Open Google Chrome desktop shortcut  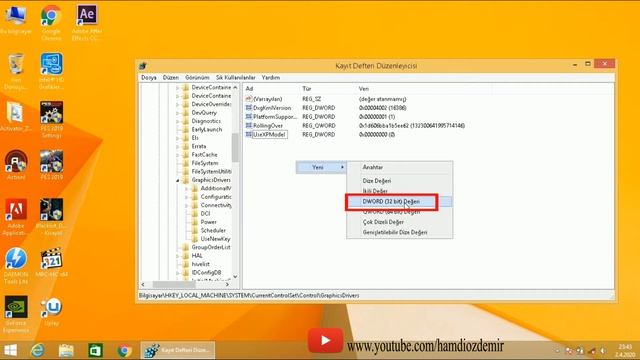click(x=51, y=22)
